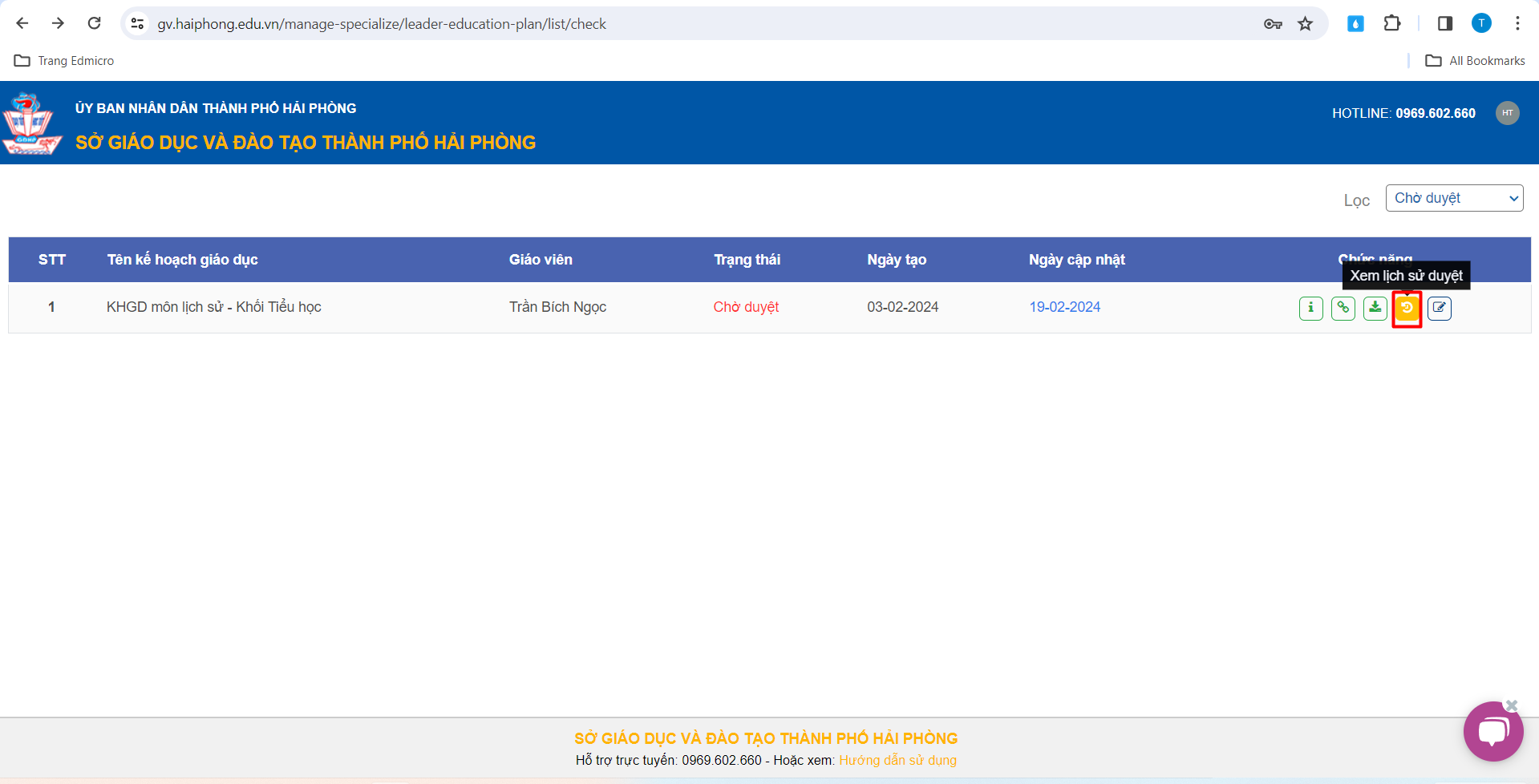Screen dimensions: 1539x784
Task: Click the blue edit pencil icon
Action: pyautogui.click(x=1439, y=308)
